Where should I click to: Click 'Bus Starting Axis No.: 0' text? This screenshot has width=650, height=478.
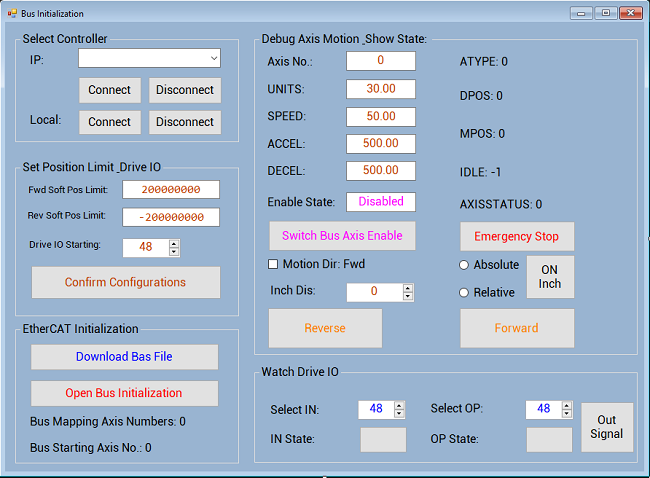91,448
